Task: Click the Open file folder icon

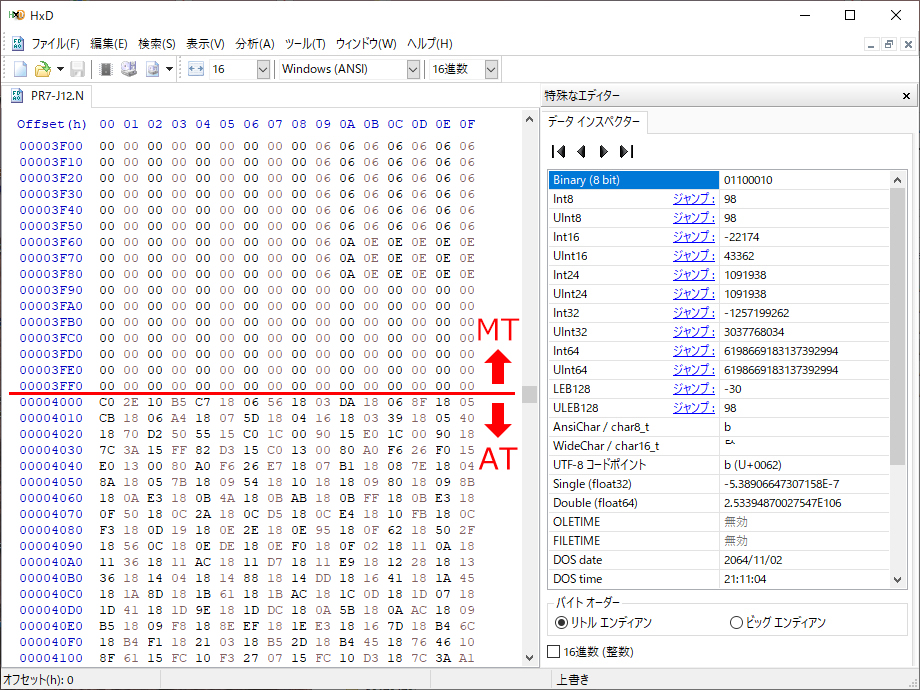Action: pos(43,69)
